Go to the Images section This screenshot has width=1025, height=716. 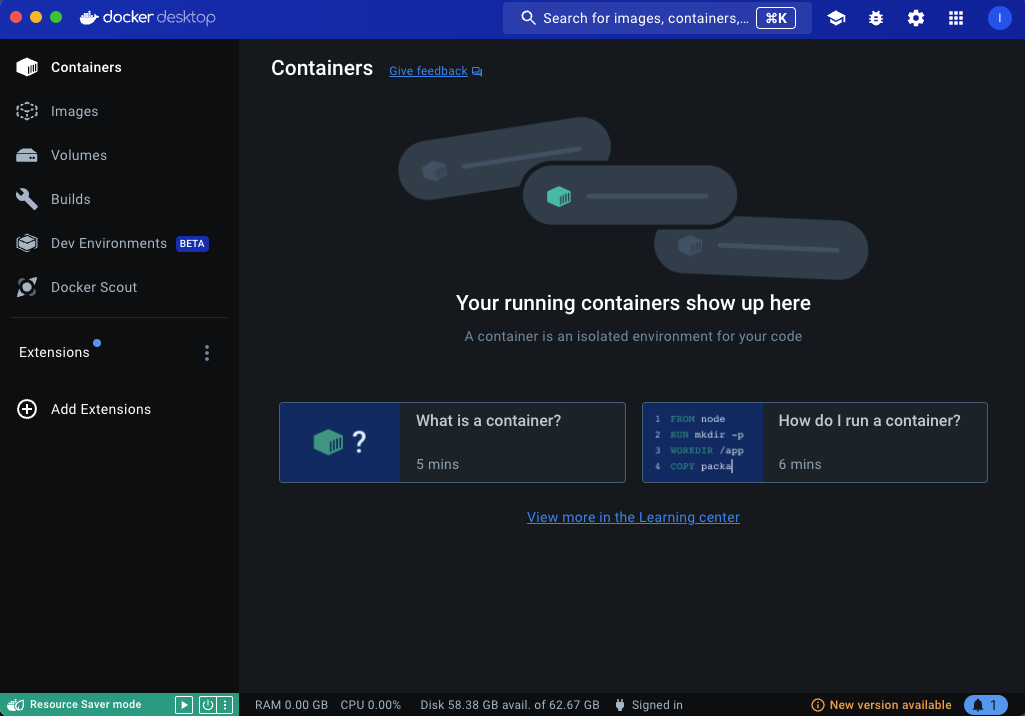[x=75, y=111]
